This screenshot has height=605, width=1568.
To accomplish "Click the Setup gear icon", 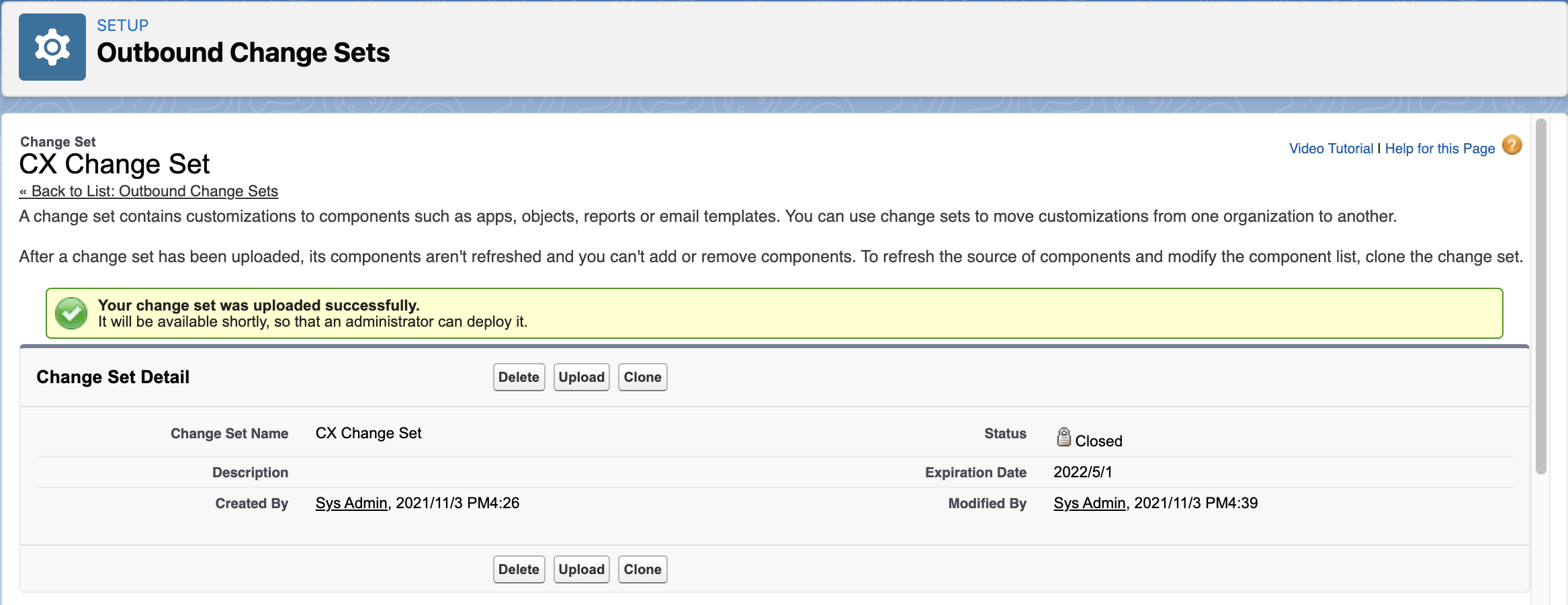I will tap(52, 47).
